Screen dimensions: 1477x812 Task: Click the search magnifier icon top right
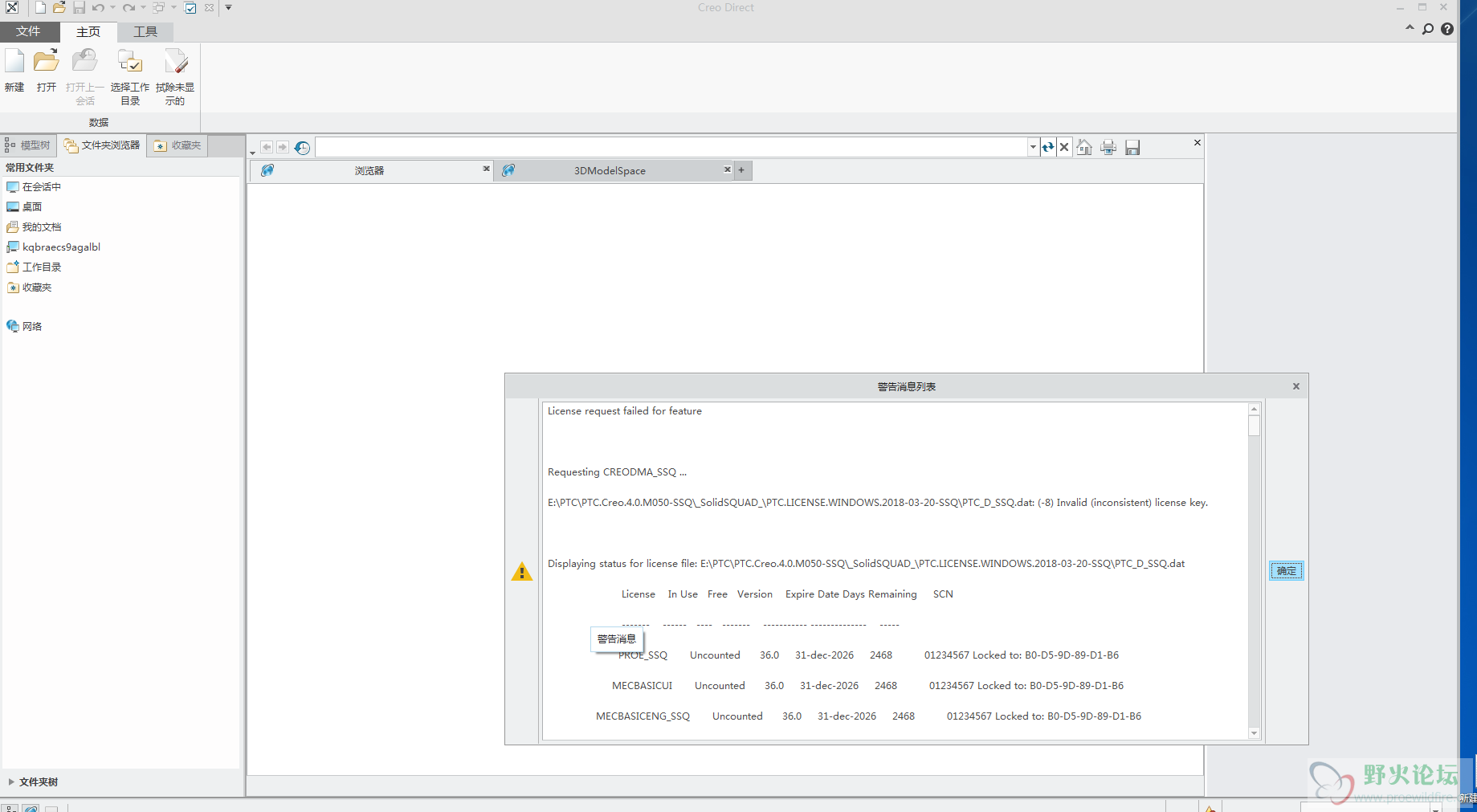1428,29
